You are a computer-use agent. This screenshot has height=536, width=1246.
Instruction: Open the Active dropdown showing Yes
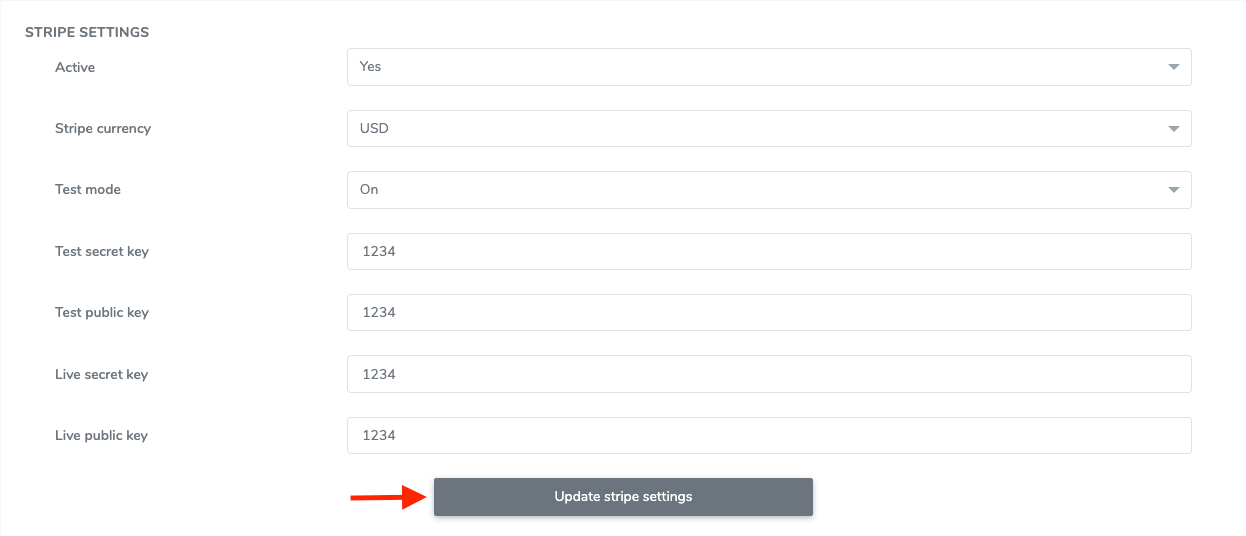(768, 67)
